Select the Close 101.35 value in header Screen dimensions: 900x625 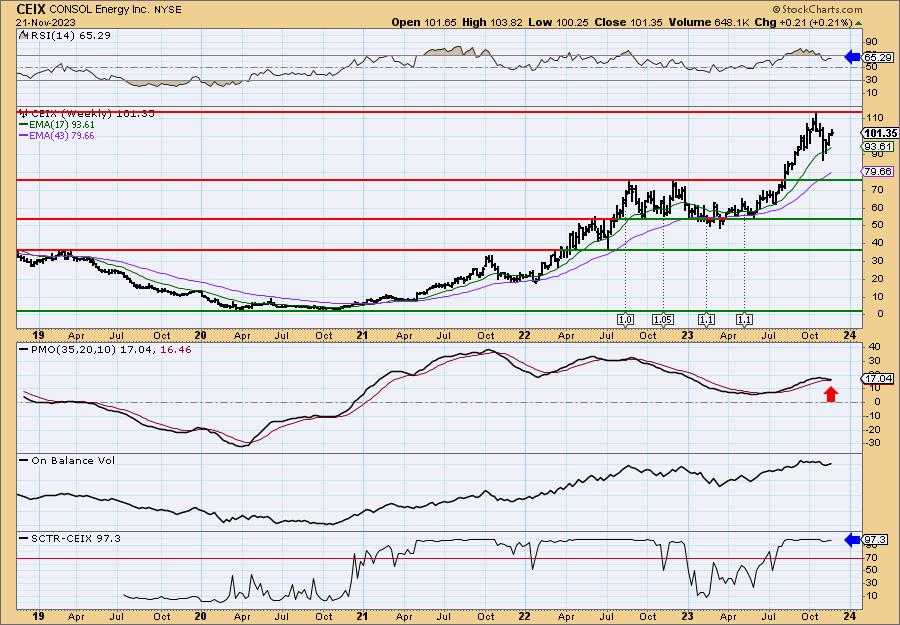(x=630, y=22)
